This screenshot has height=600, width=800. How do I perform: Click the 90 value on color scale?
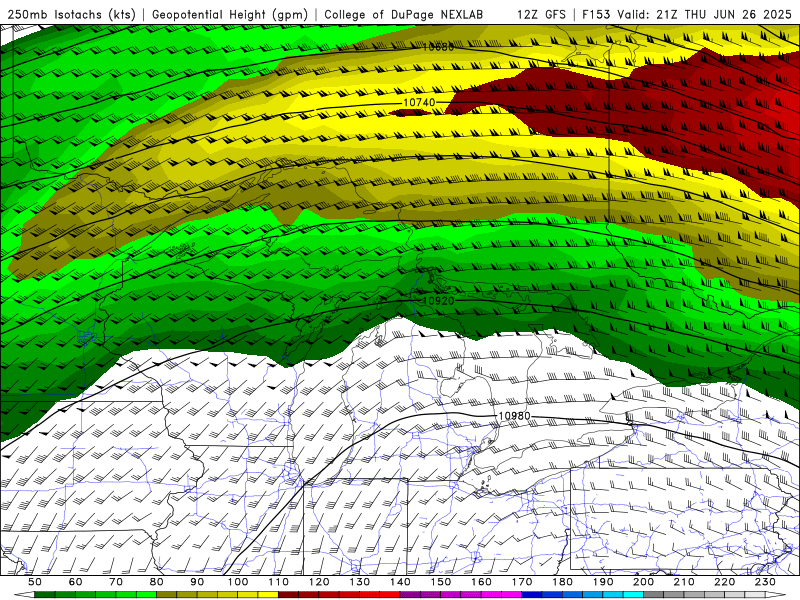tap(197, 582)
